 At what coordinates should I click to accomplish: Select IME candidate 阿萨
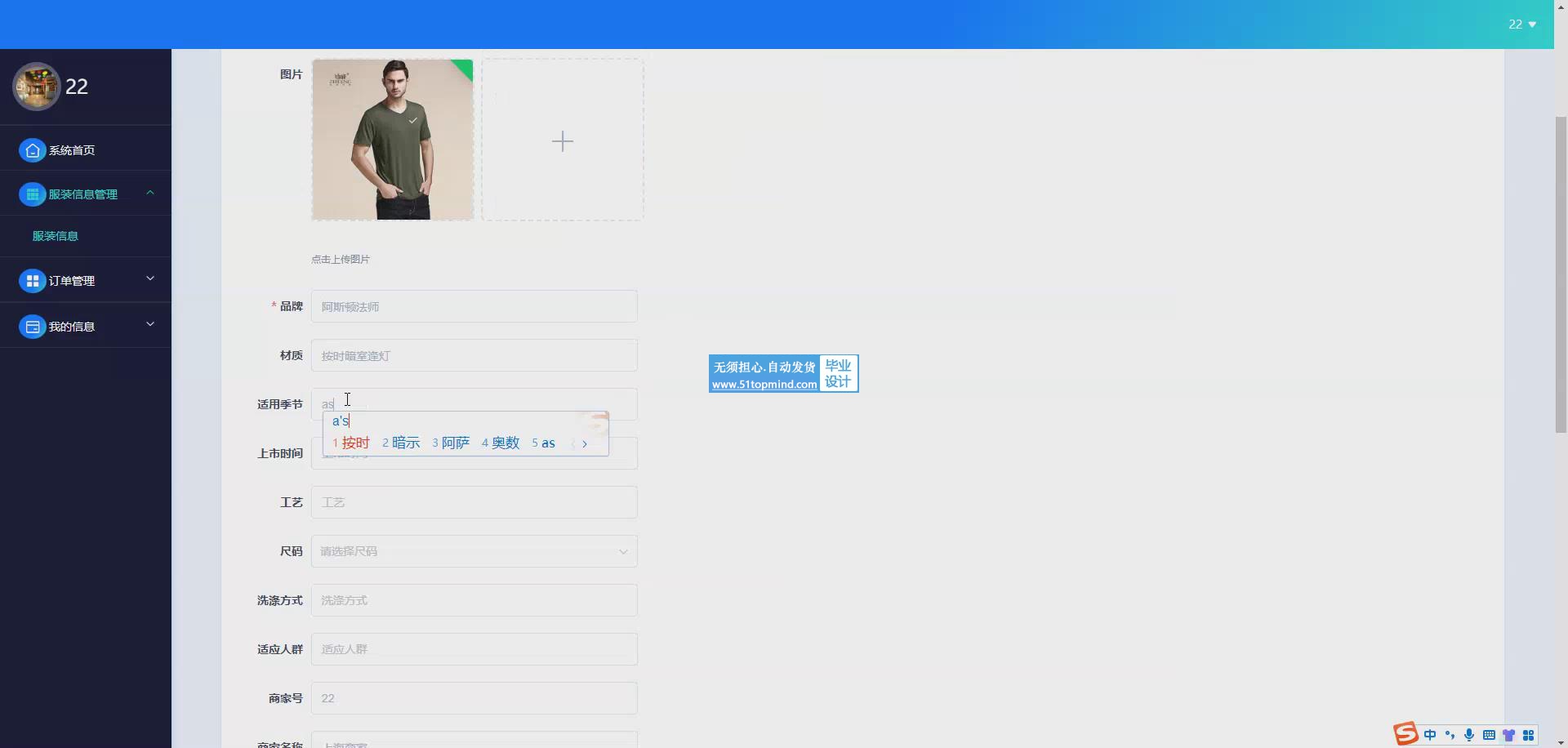(x=451, y=443)
